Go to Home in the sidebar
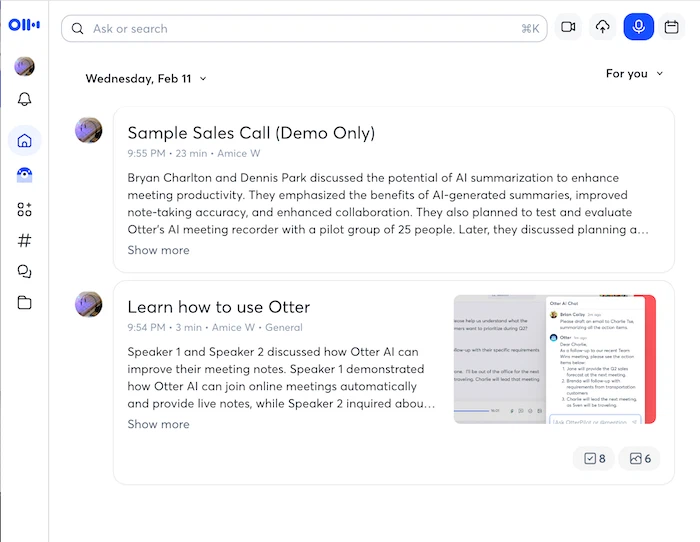700x542 pixels. click(25, 140)
